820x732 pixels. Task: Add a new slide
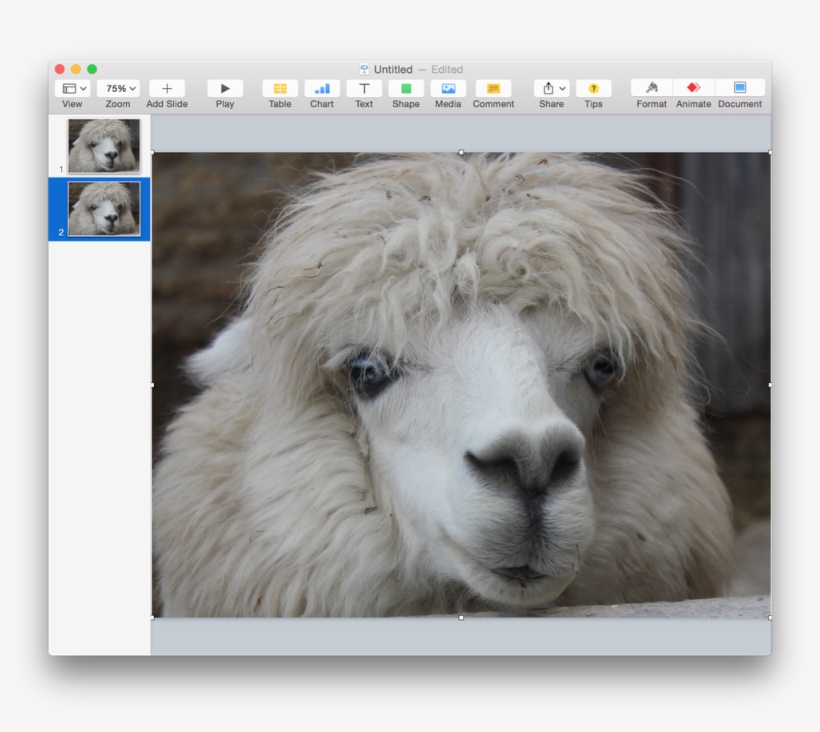[x=165, y=89]
